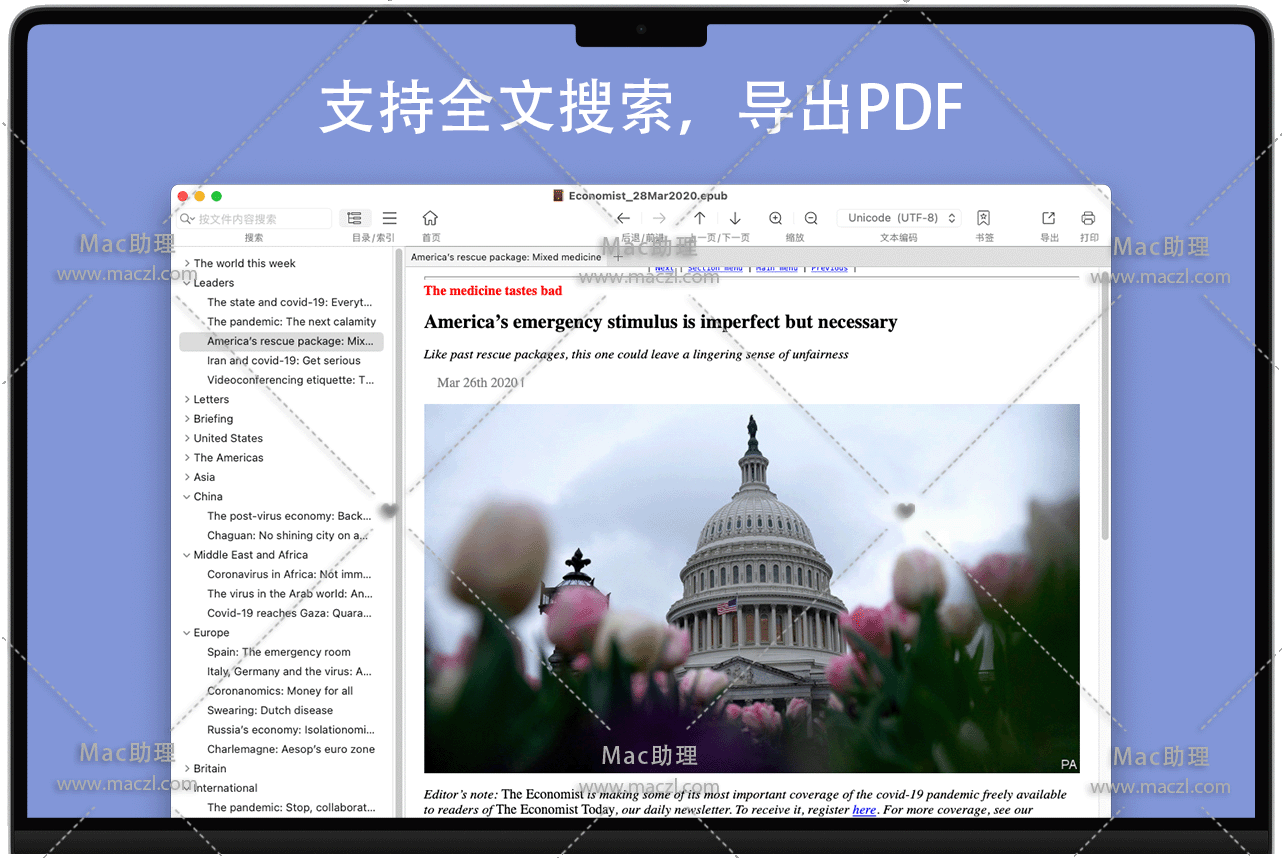The image size is (1282, 858).
Task: Open a new tab with plus button
Action: coord(618,257)
